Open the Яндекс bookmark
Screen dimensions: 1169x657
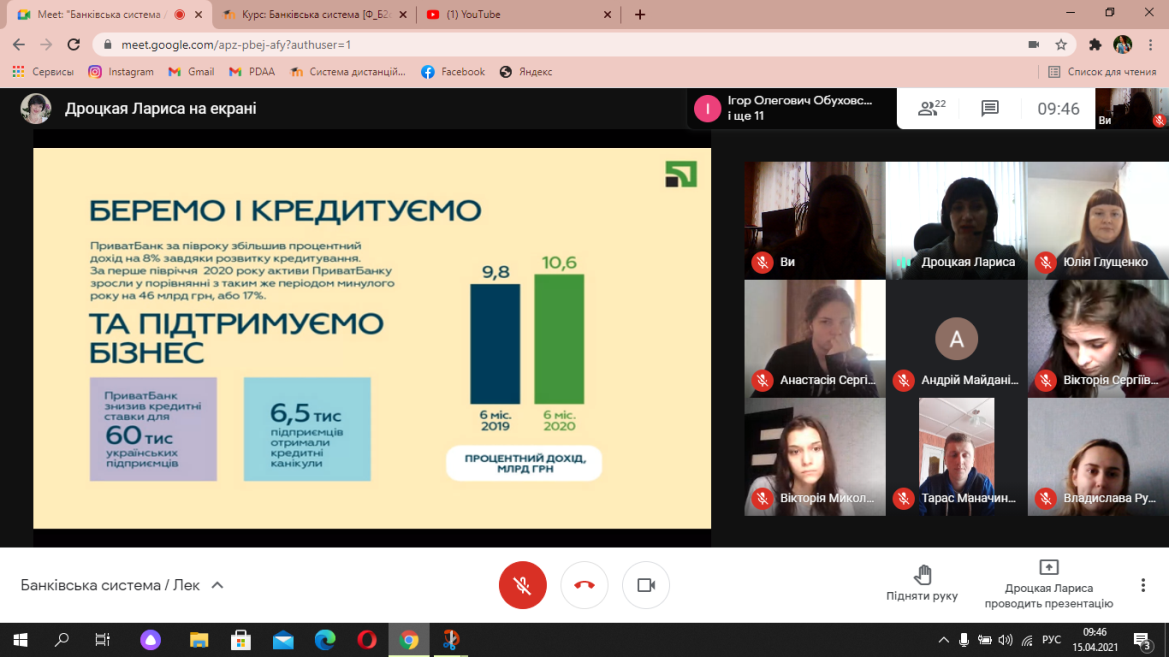526,72
